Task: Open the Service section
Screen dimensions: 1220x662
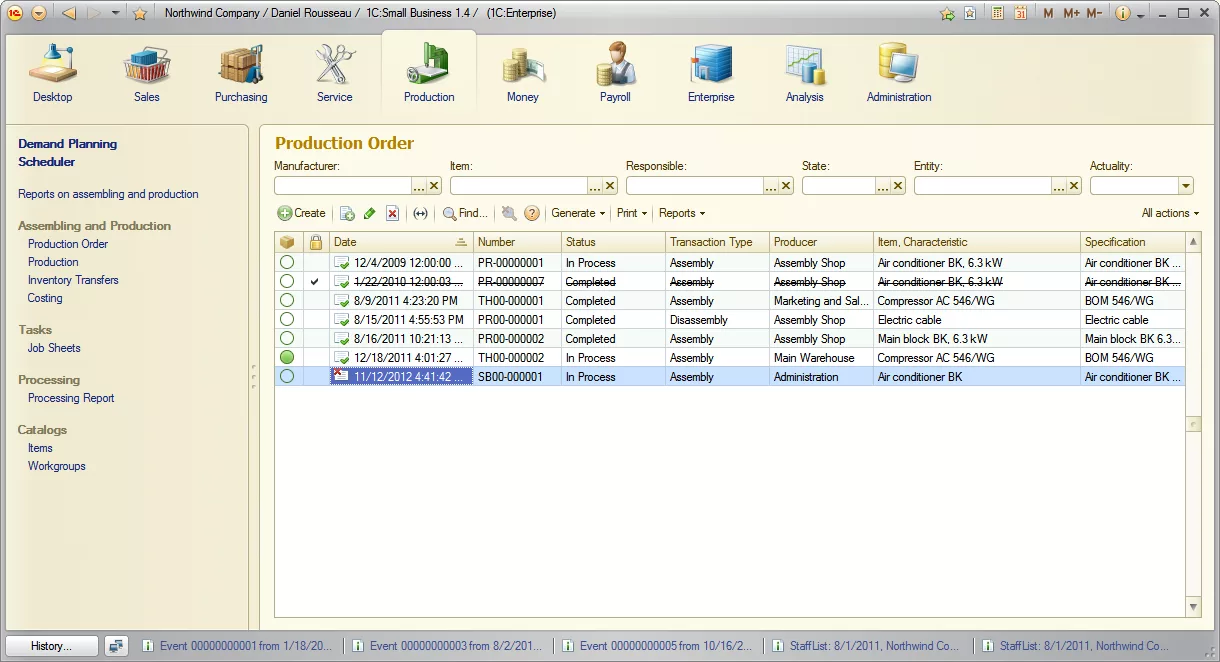Action: 335,72
